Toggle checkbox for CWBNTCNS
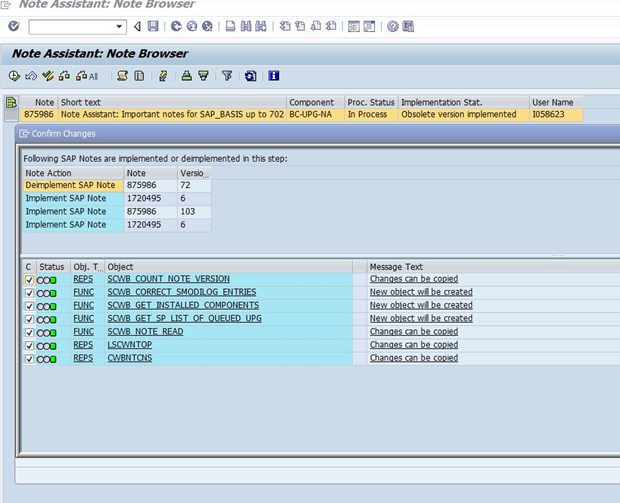This screenshot has height=503, width=620. click(x=29, y=359)
